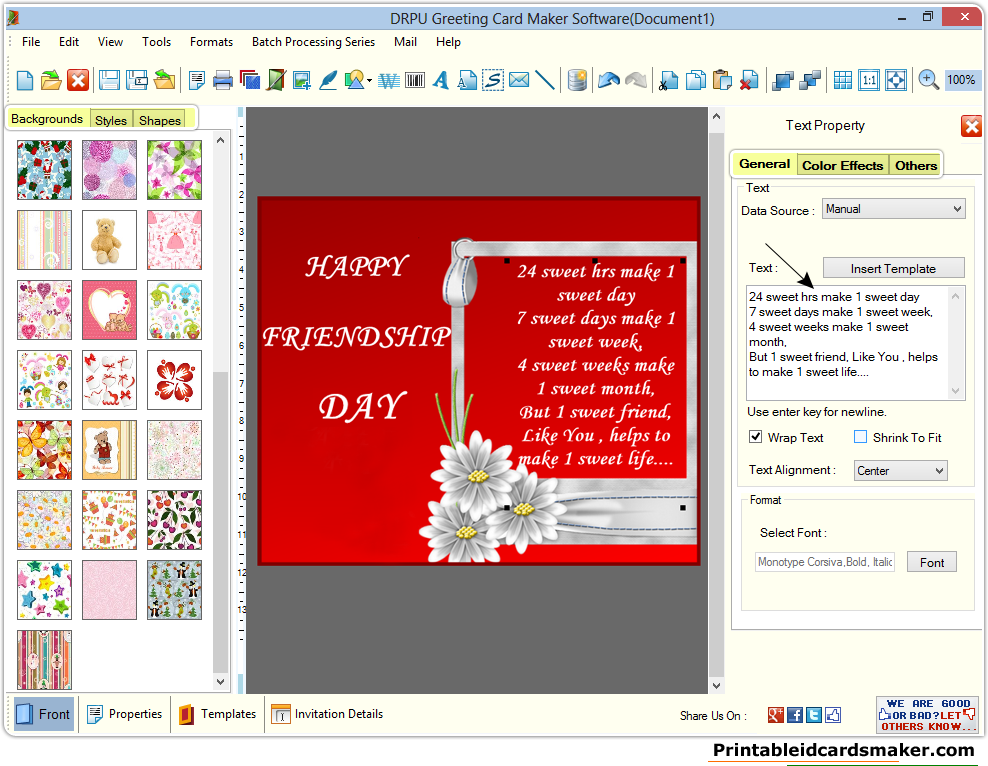Delete selection with the red-X page icon
Viewport: 988px width, 766px height.
[749, 80]
